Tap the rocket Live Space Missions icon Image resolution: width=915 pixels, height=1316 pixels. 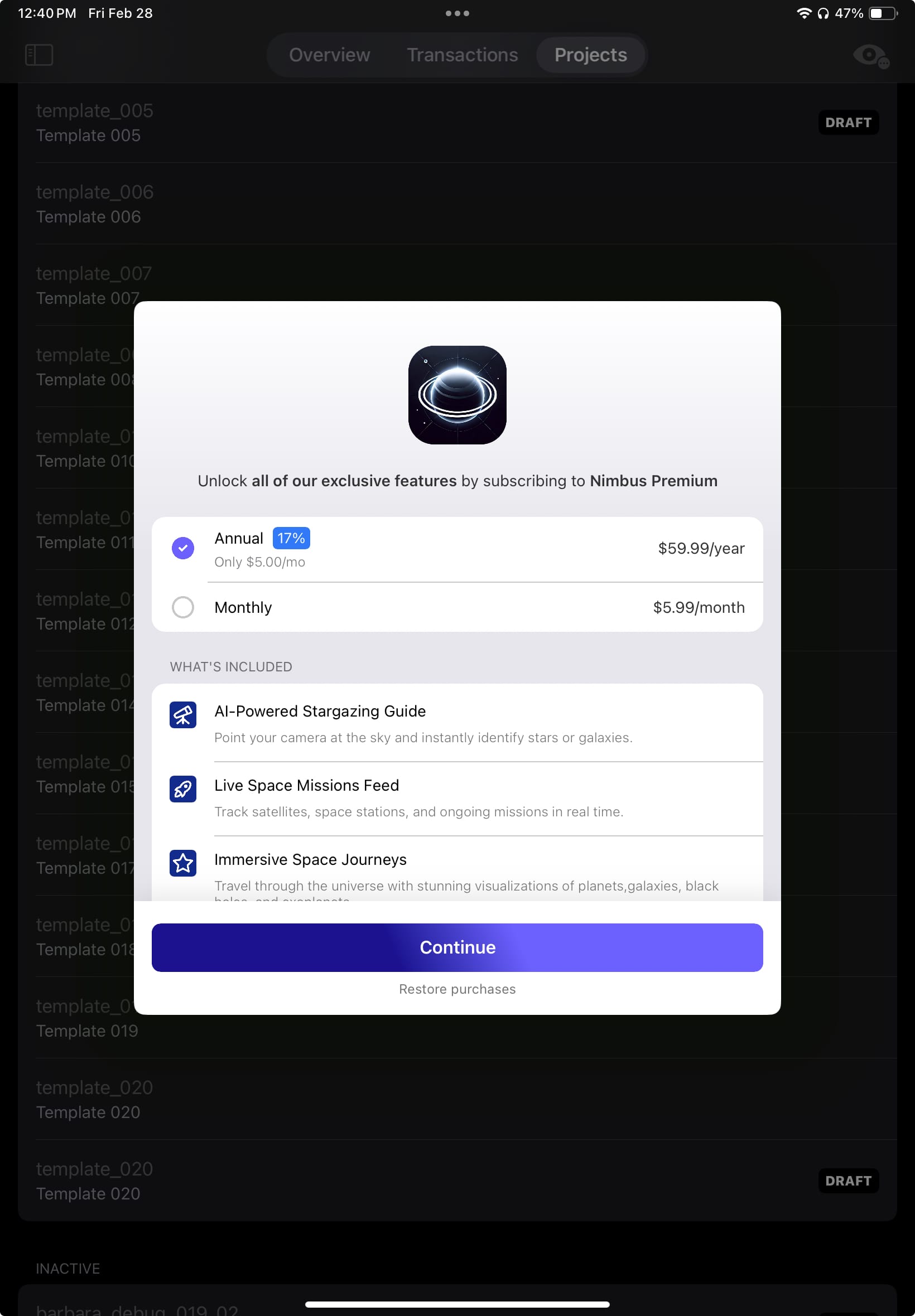pos(182,789)
